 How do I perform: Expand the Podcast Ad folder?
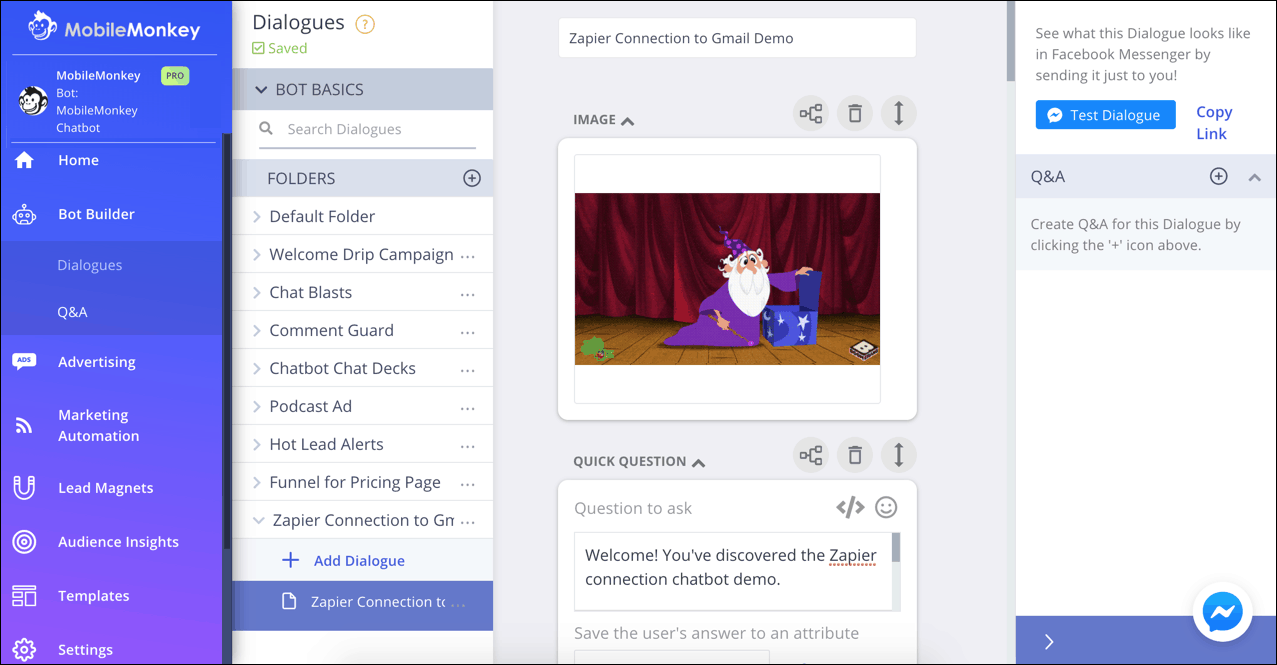click(257, 406)
